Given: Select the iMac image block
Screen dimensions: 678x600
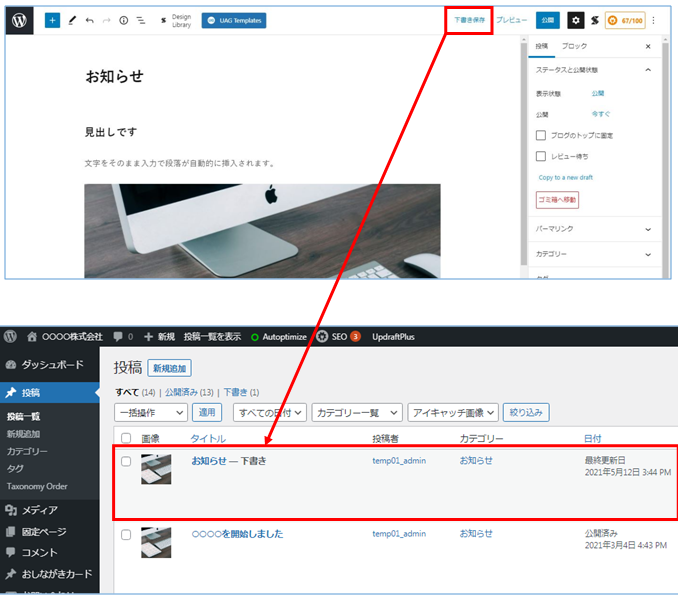Looking at the screenshot, I should [x=262, y=230].
